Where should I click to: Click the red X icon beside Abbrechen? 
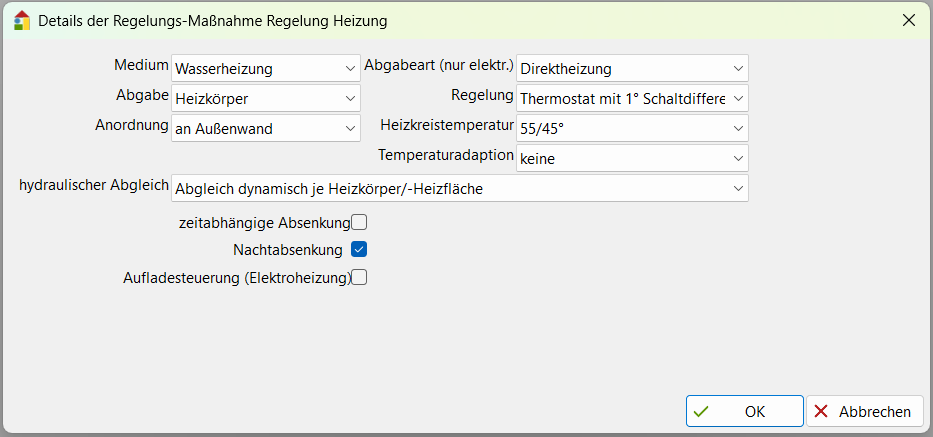(x=821, y=411)
